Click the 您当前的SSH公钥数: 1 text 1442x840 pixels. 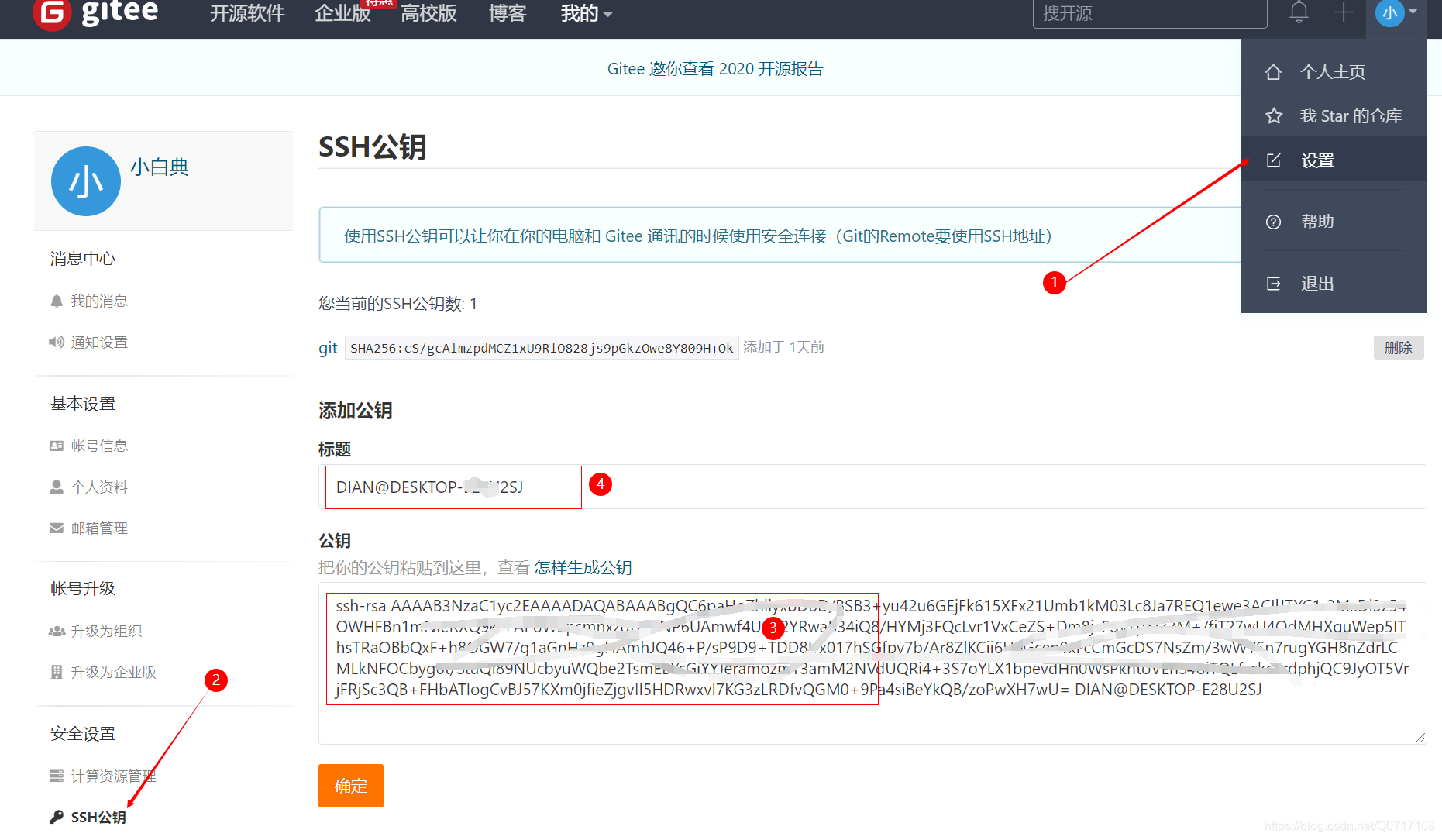point(397,304)
